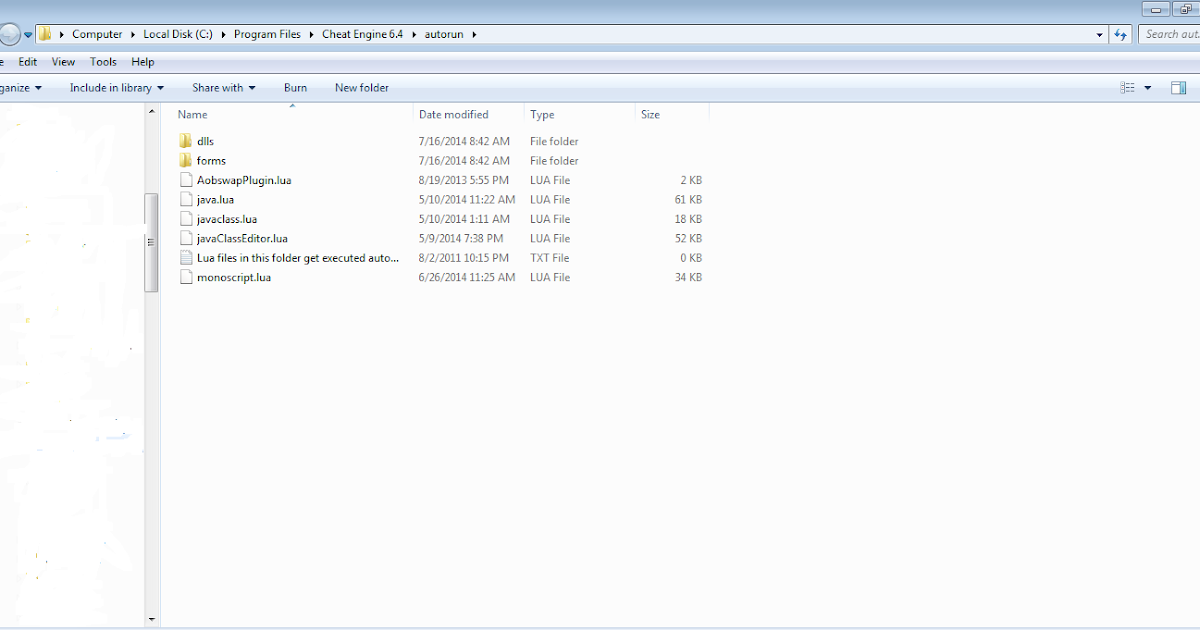
Task: Click the folder icon in address bar
Action: tap(45, 34)
